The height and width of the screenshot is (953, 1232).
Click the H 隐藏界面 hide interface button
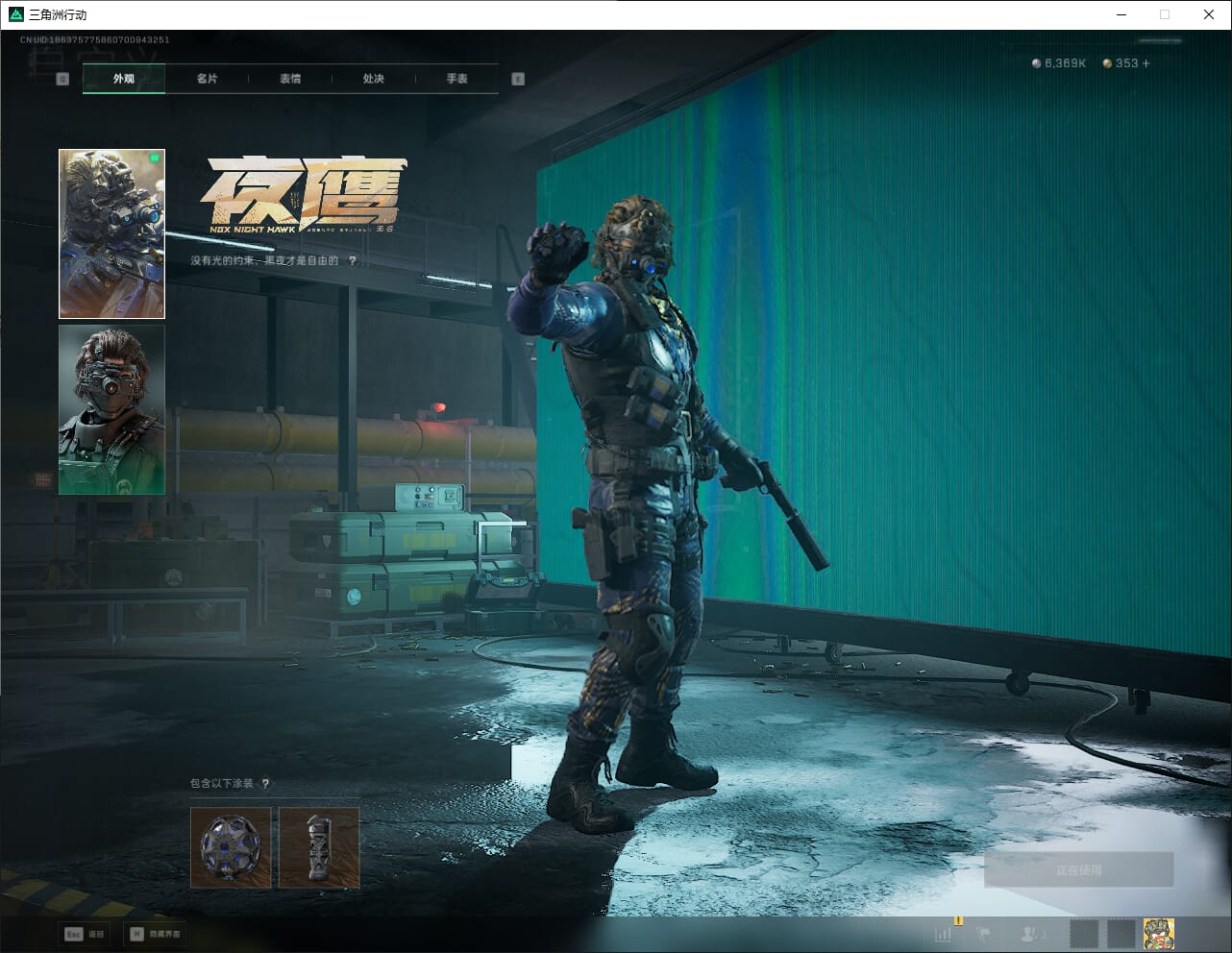point(155,934)
